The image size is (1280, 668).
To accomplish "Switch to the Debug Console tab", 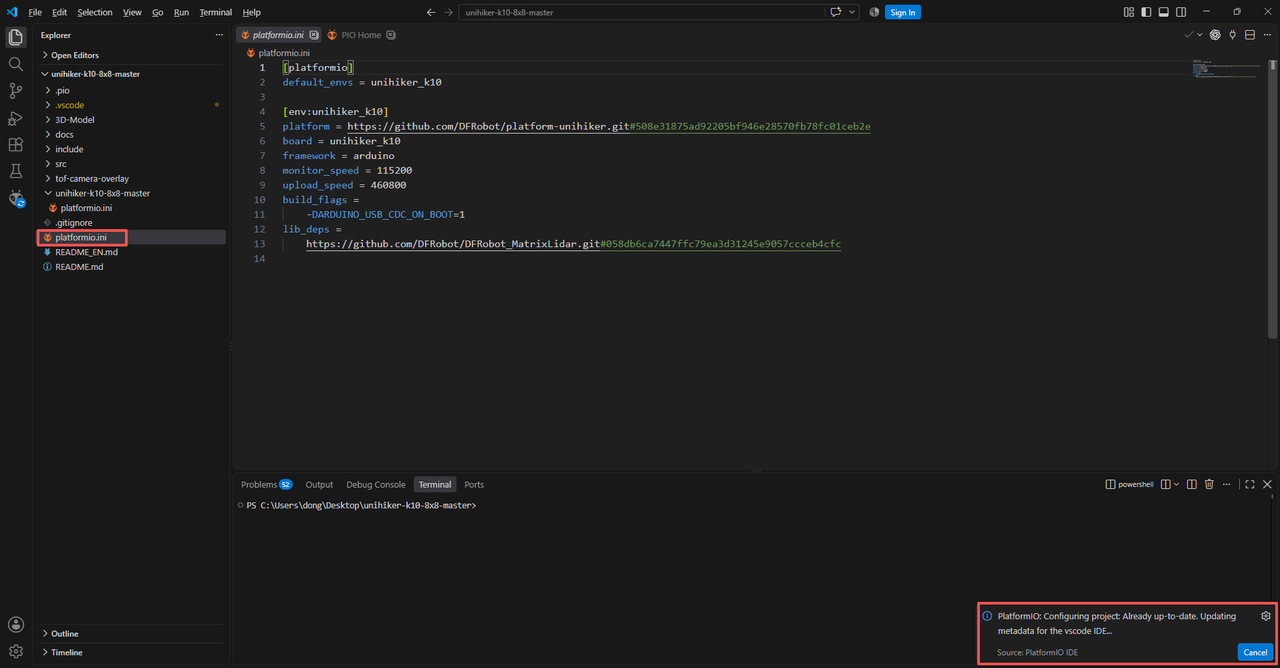I will point(376,484).
